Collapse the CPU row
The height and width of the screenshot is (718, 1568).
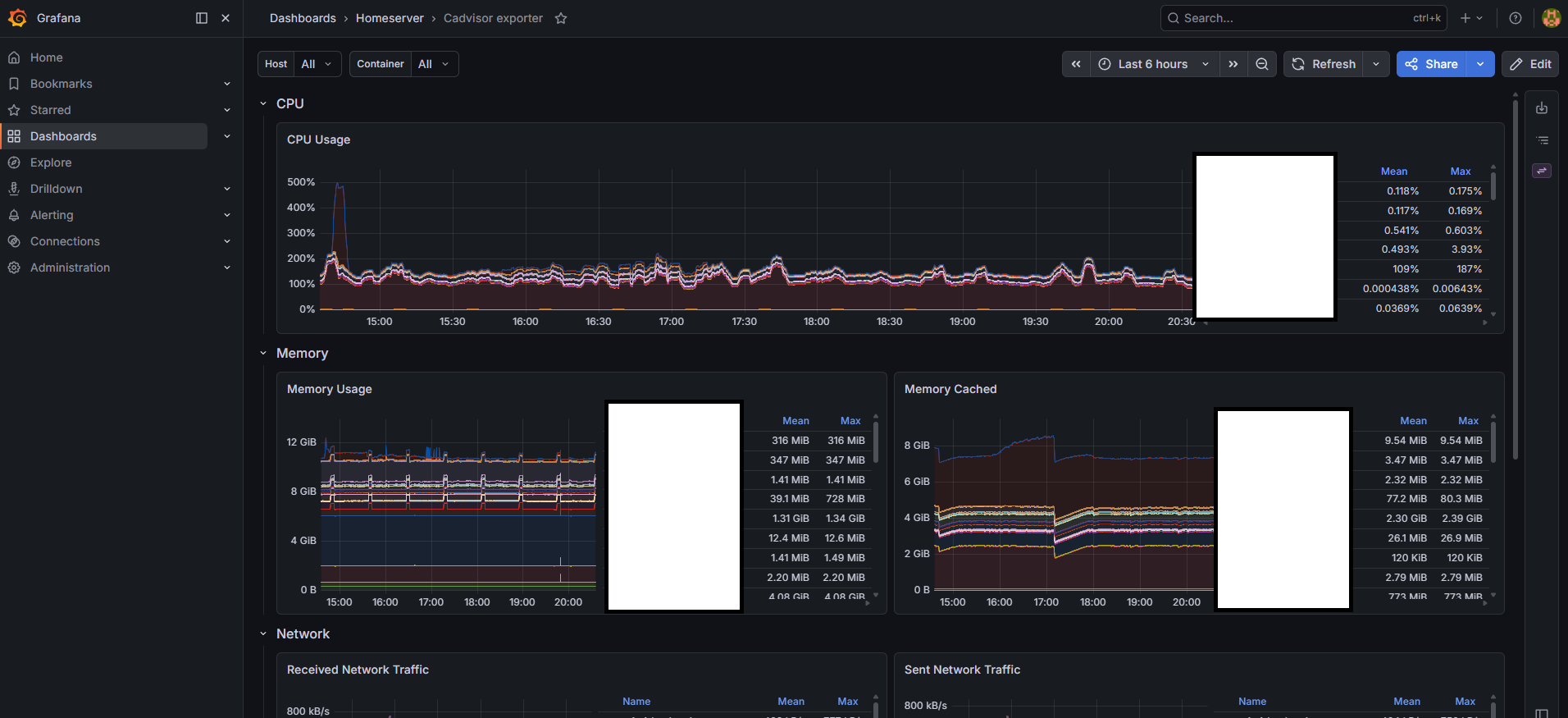click(x=263, y=103)
